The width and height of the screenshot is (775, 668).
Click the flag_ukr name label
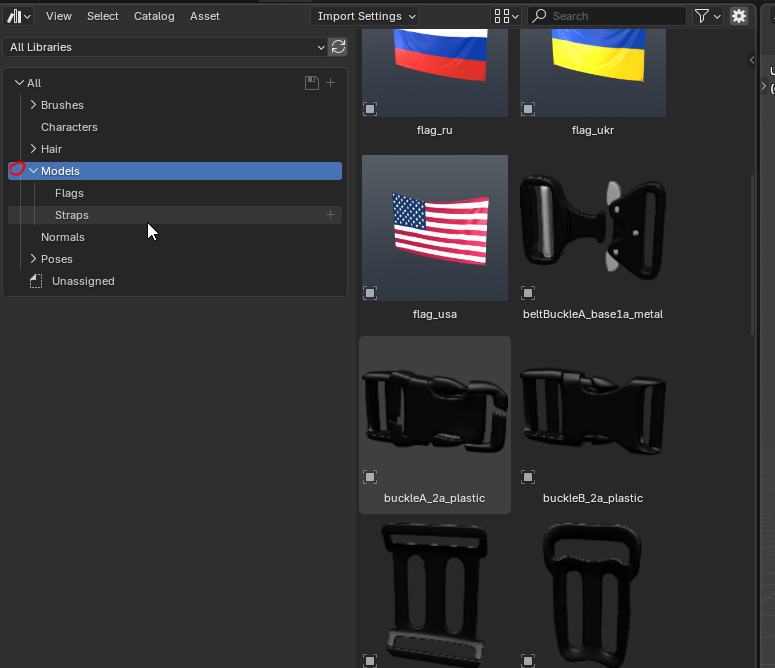coord(593,130)
